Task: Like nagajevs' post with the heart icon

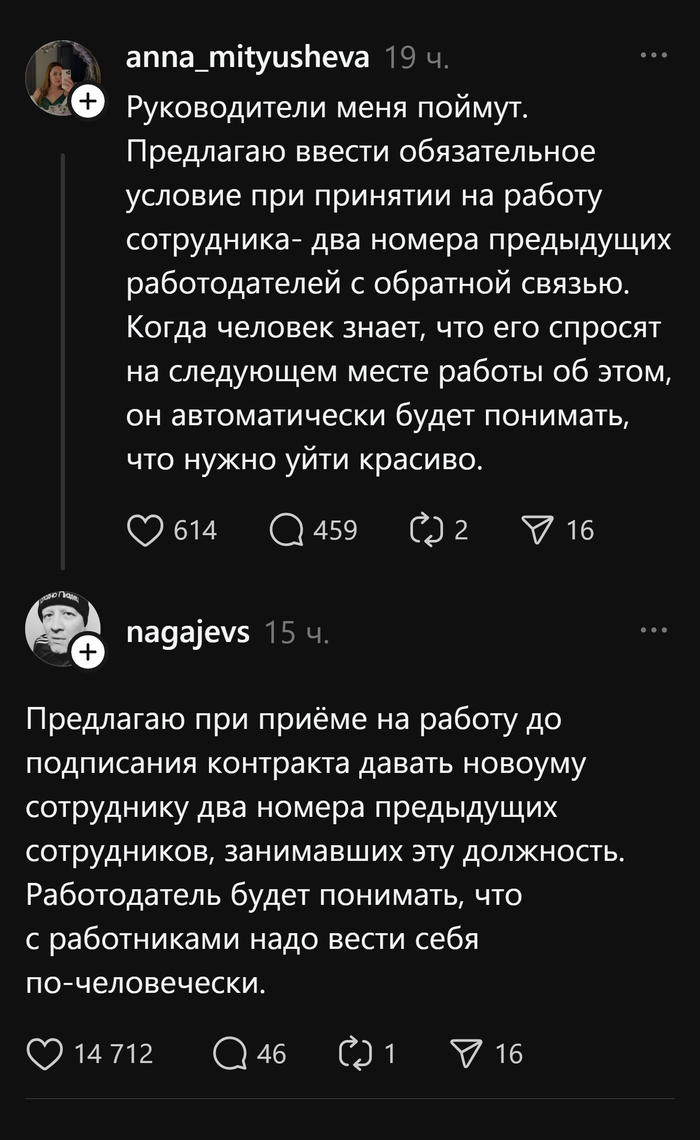Action: point(44,1053)
